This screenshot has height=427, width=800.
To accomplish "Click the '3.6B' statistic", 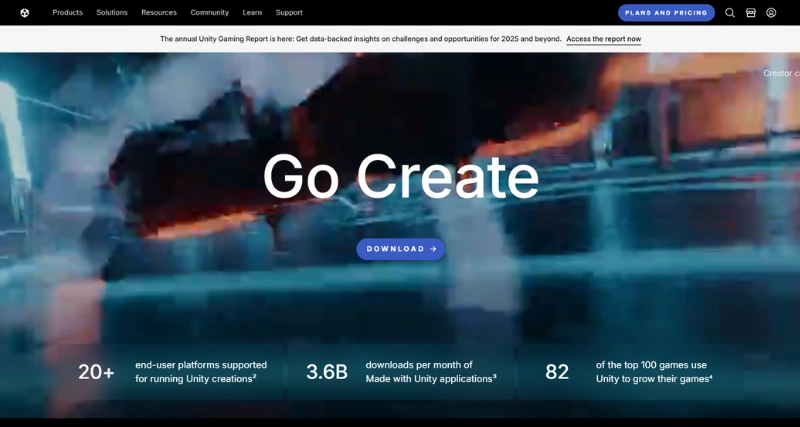I will pyautogui.click(x=327, y=372).
